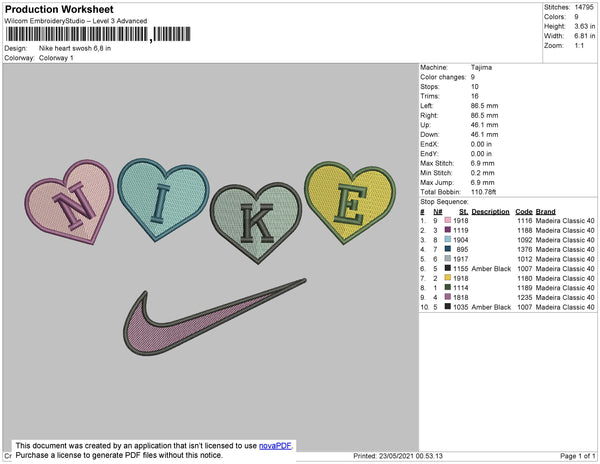Viewport: 600px width, 464px height.
Task: Click the 'Stops:' label
Action: pyautogui.click(x=430, y=86)
